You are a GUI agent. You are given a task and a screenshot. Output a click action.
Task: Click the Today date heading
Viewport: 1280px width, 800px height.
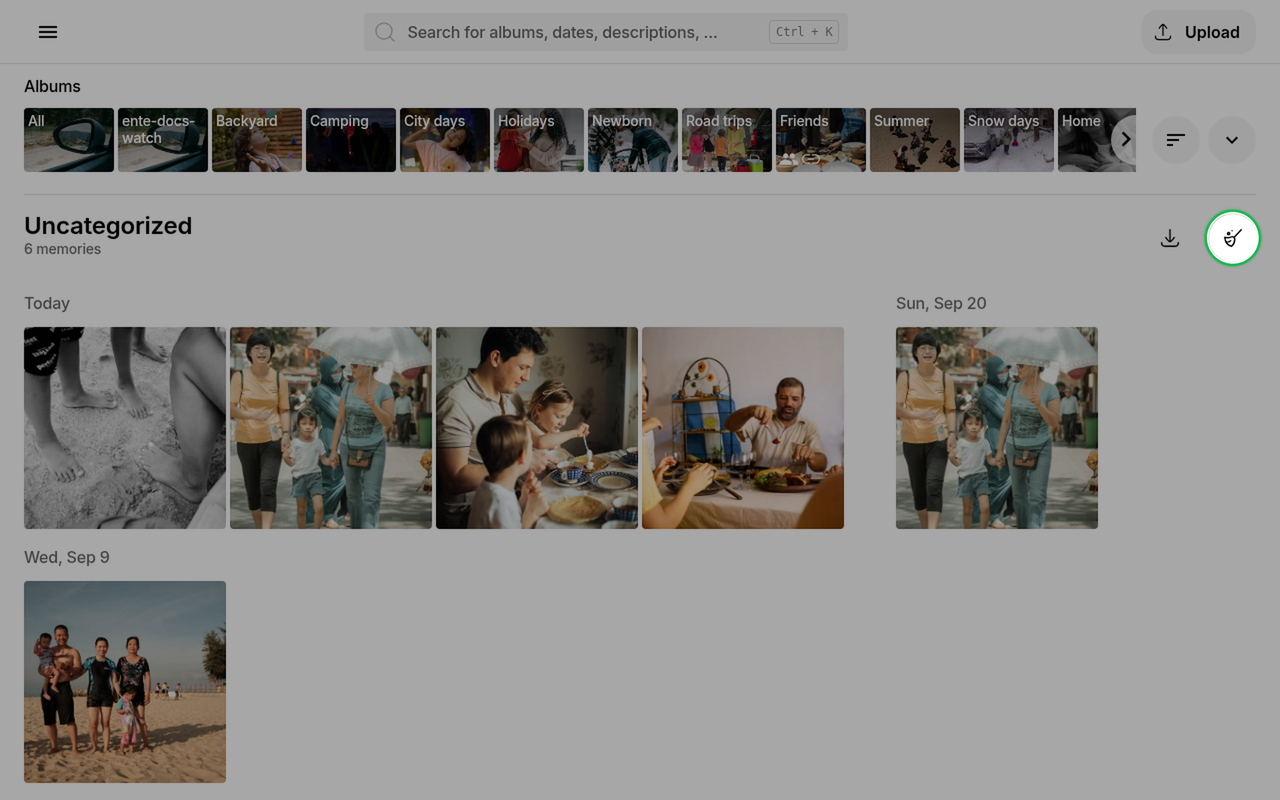(47, 303)
